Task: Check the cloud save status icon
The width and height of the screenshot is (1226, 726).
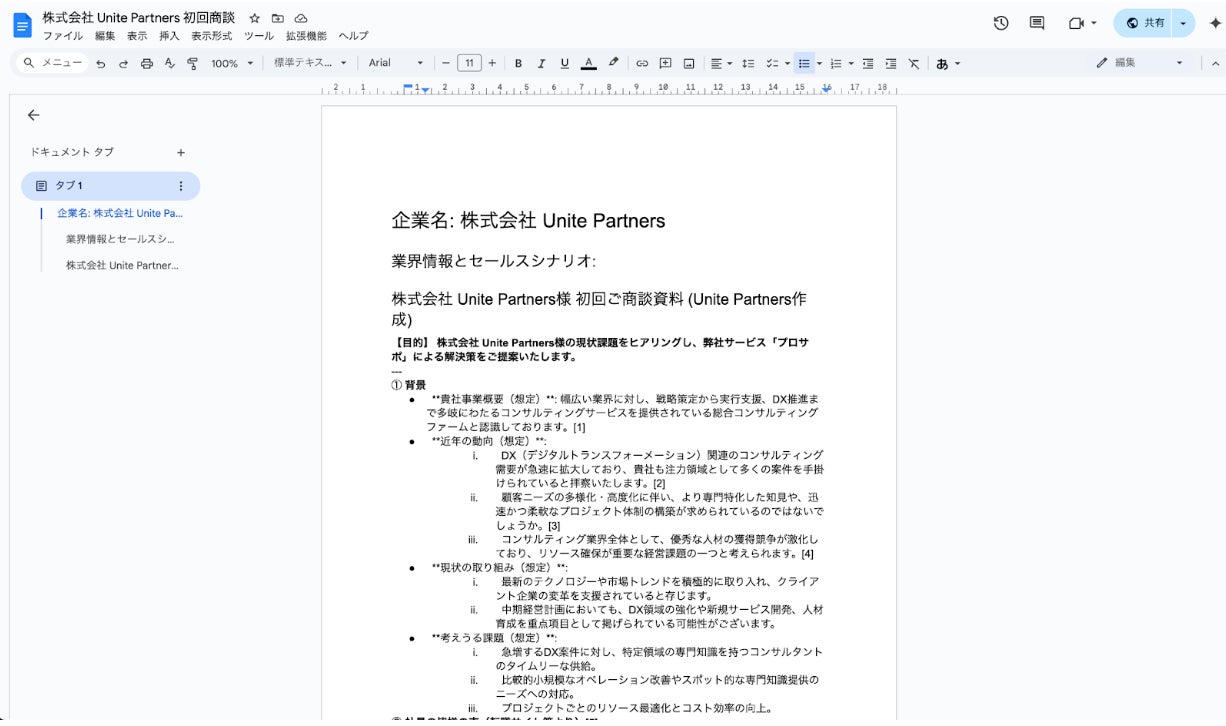Action: point(301,19)
